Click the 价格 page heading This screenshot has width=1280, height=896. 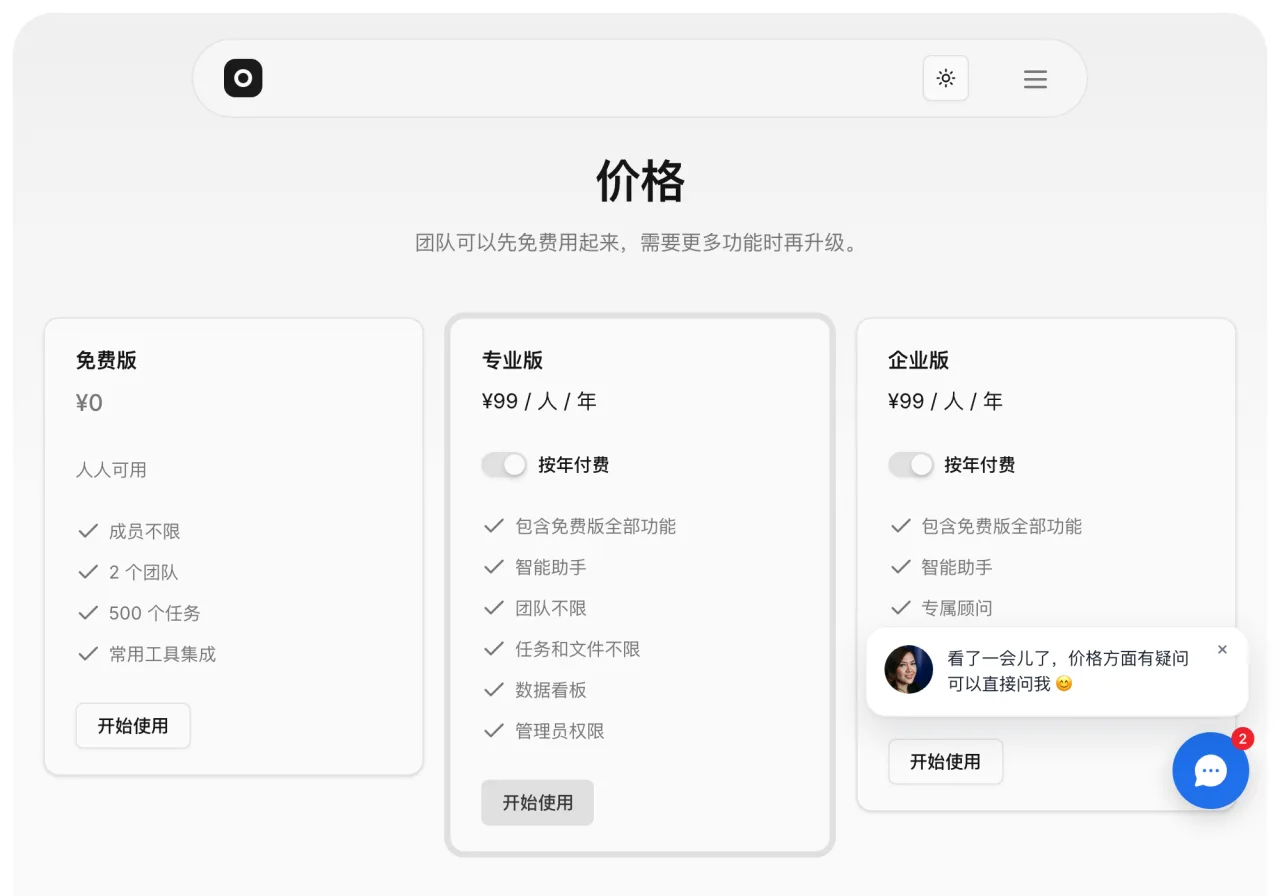(x=640, y=181)
